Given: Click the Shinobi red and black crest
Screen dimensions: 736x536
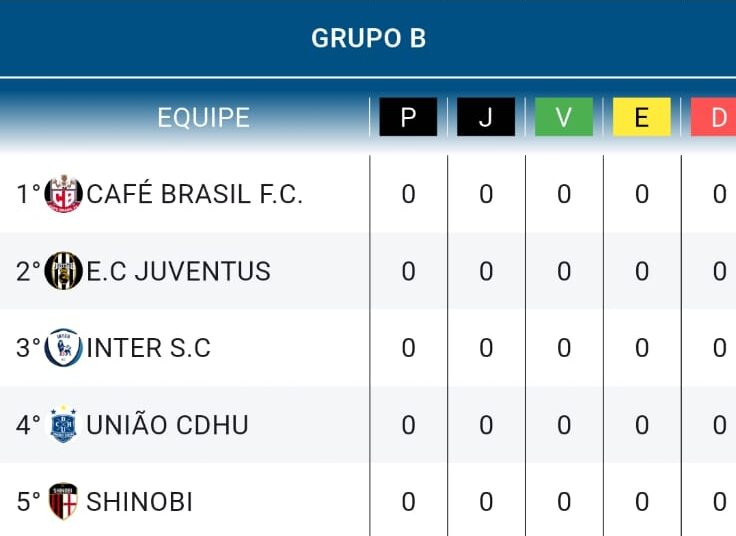Looking at the screenshot, I should (63, 501).
